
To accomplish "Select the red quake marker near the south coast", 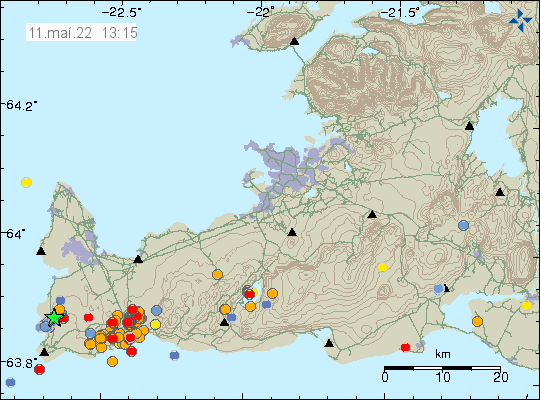I will 406,347.
